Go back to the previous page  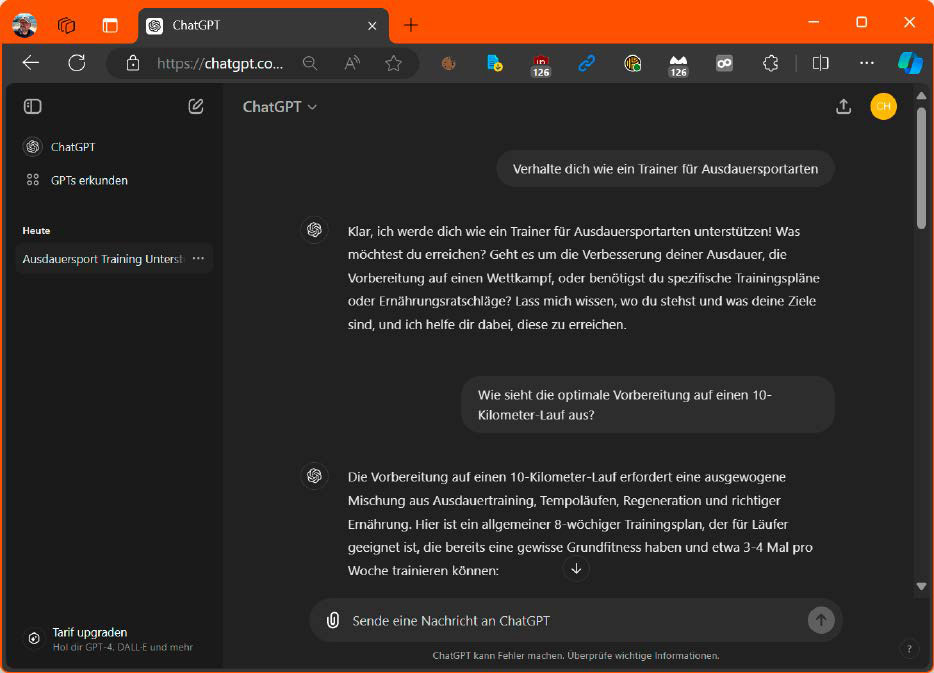30,63
